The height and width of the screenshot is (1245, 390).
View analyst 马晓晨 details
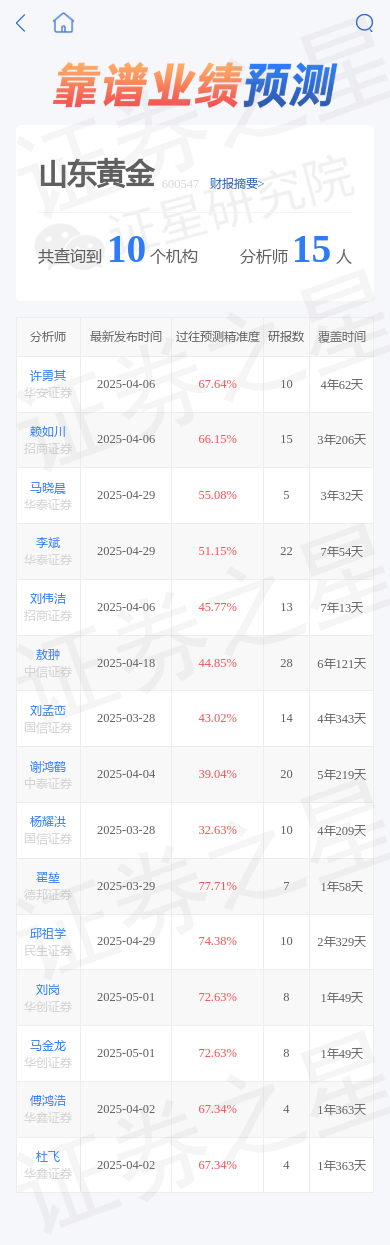(x=48, y=488)
